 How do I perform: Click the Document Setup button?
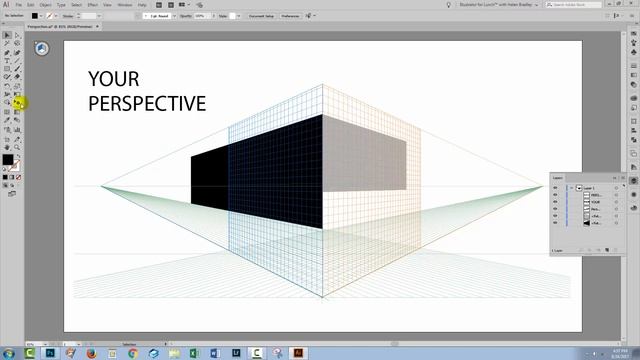click(x=261, y=16)
